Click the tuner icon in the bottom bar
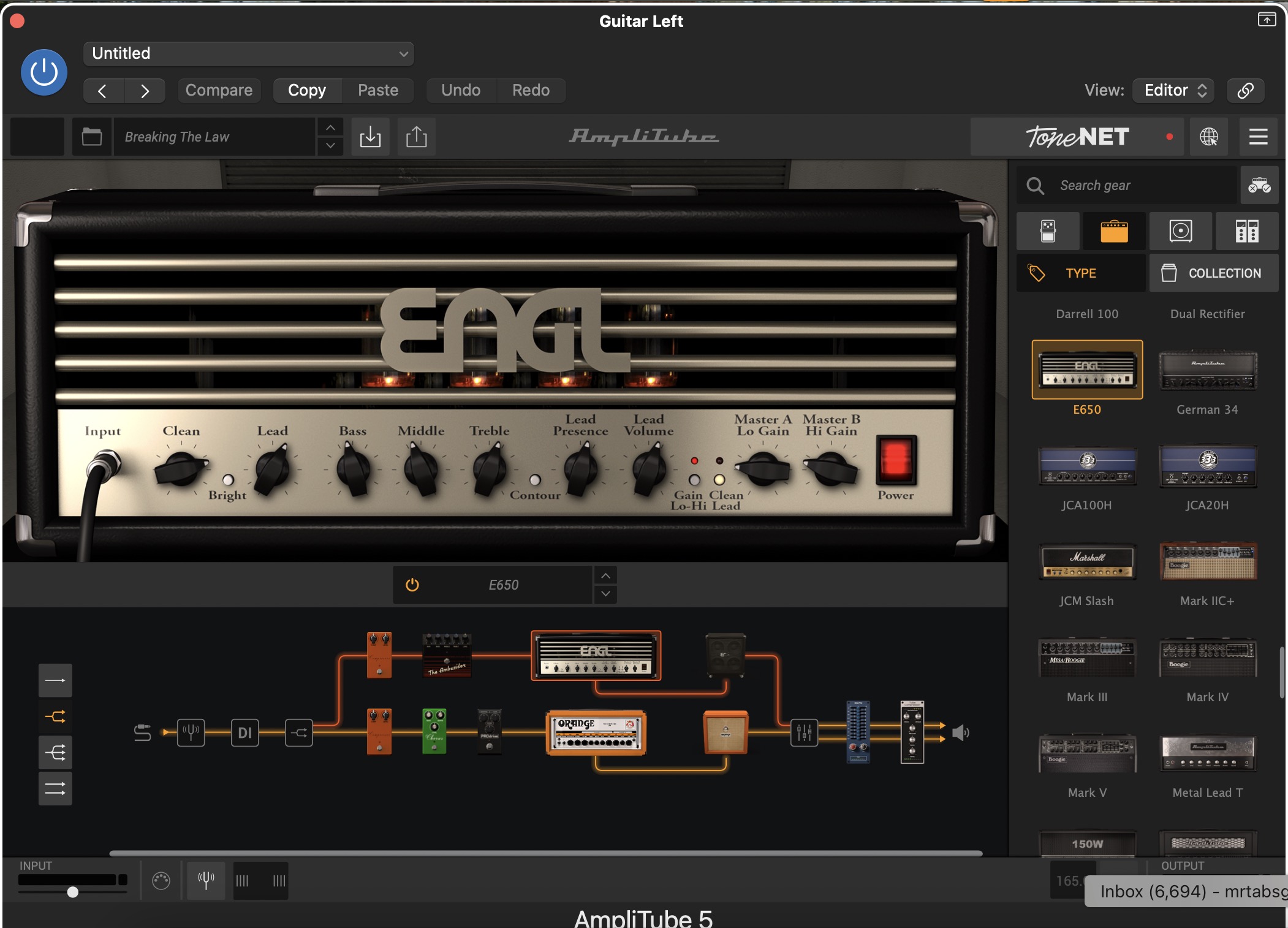 point(206,880)
